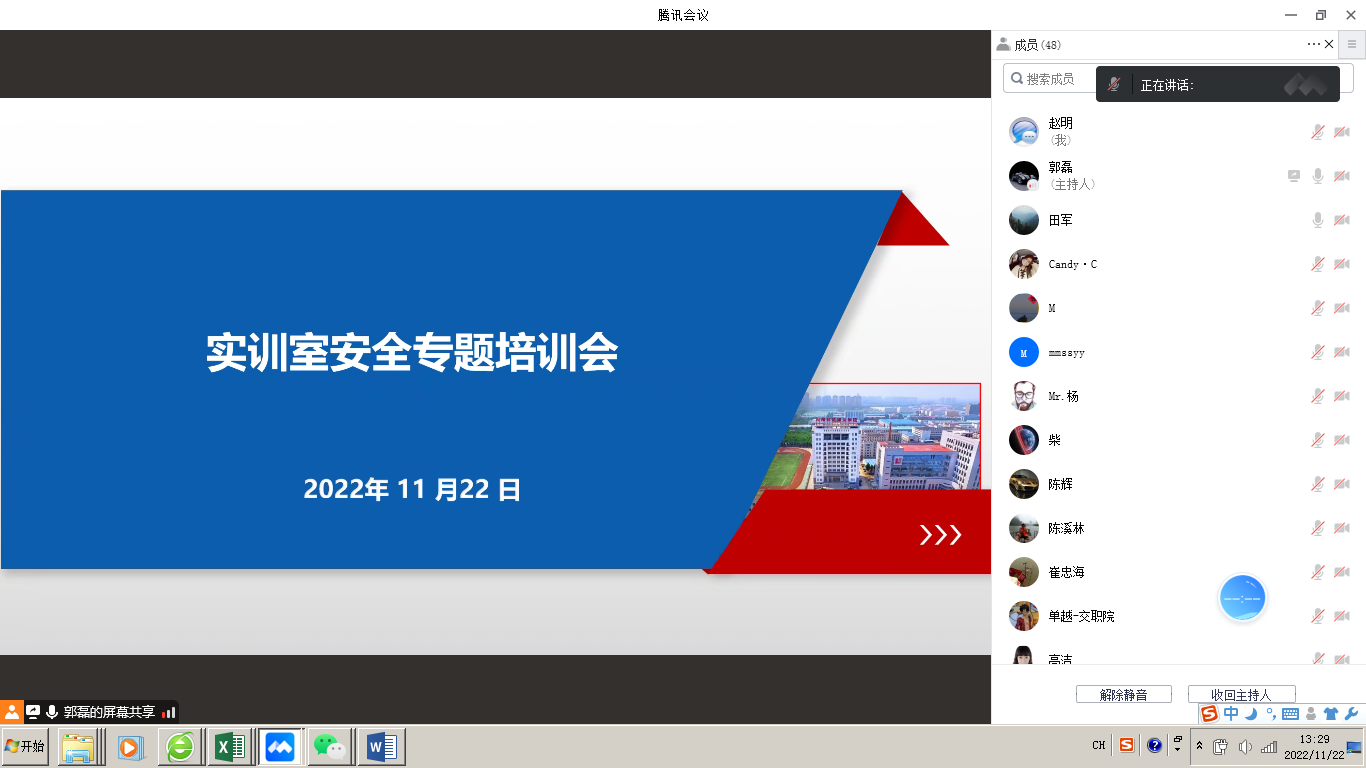Open the 开始 start menu

coord(25,746)
